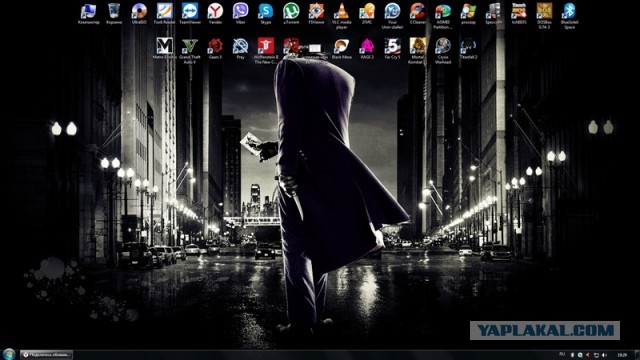Image resolution: width=640 pixels, height=360 pixels.
Task: Launch AOMEI Partition desktop shortcut
Action: [x=443, y=16]
